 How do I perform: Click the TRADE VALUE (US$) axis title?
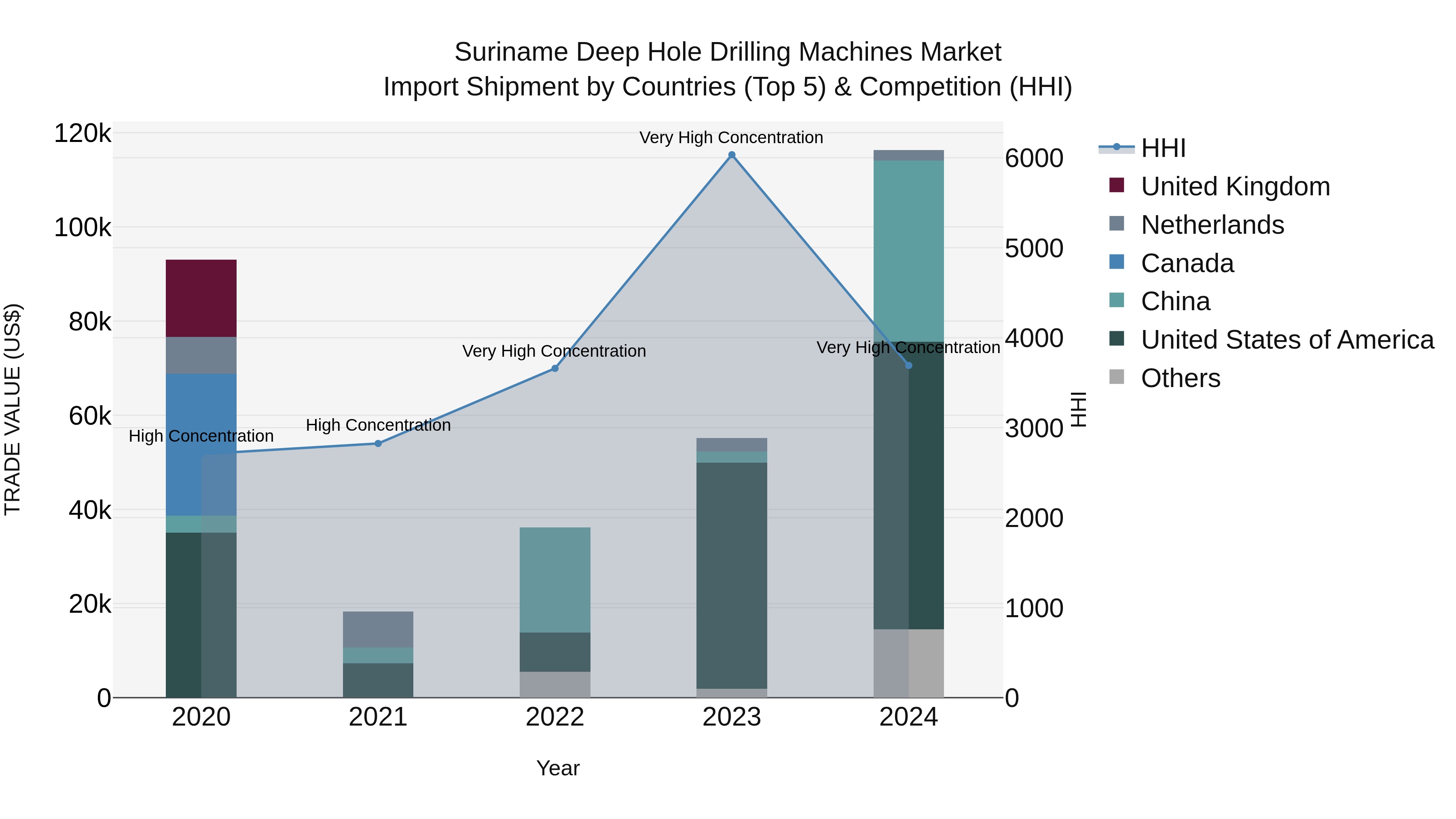(x=13, y=409)
